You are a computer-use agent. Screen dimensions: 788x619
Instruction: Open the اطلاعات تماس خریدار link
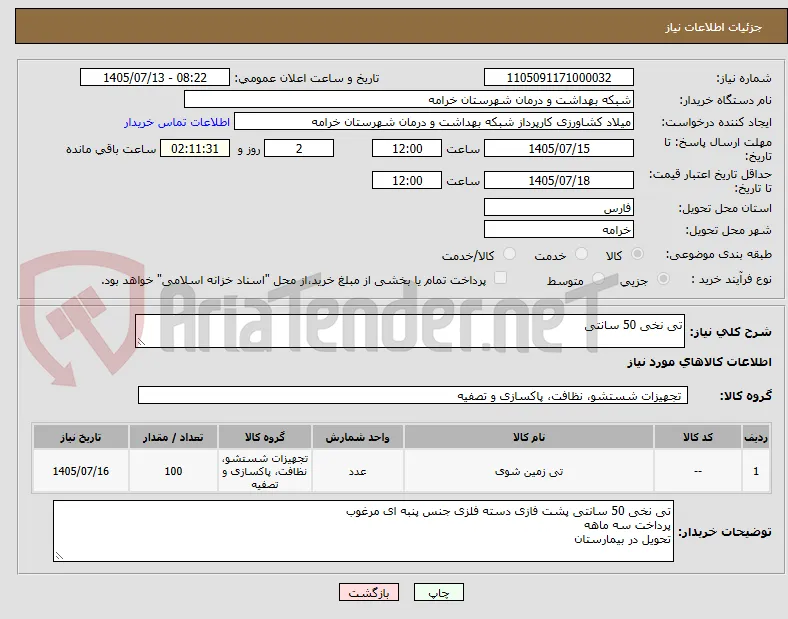point(177,122)
